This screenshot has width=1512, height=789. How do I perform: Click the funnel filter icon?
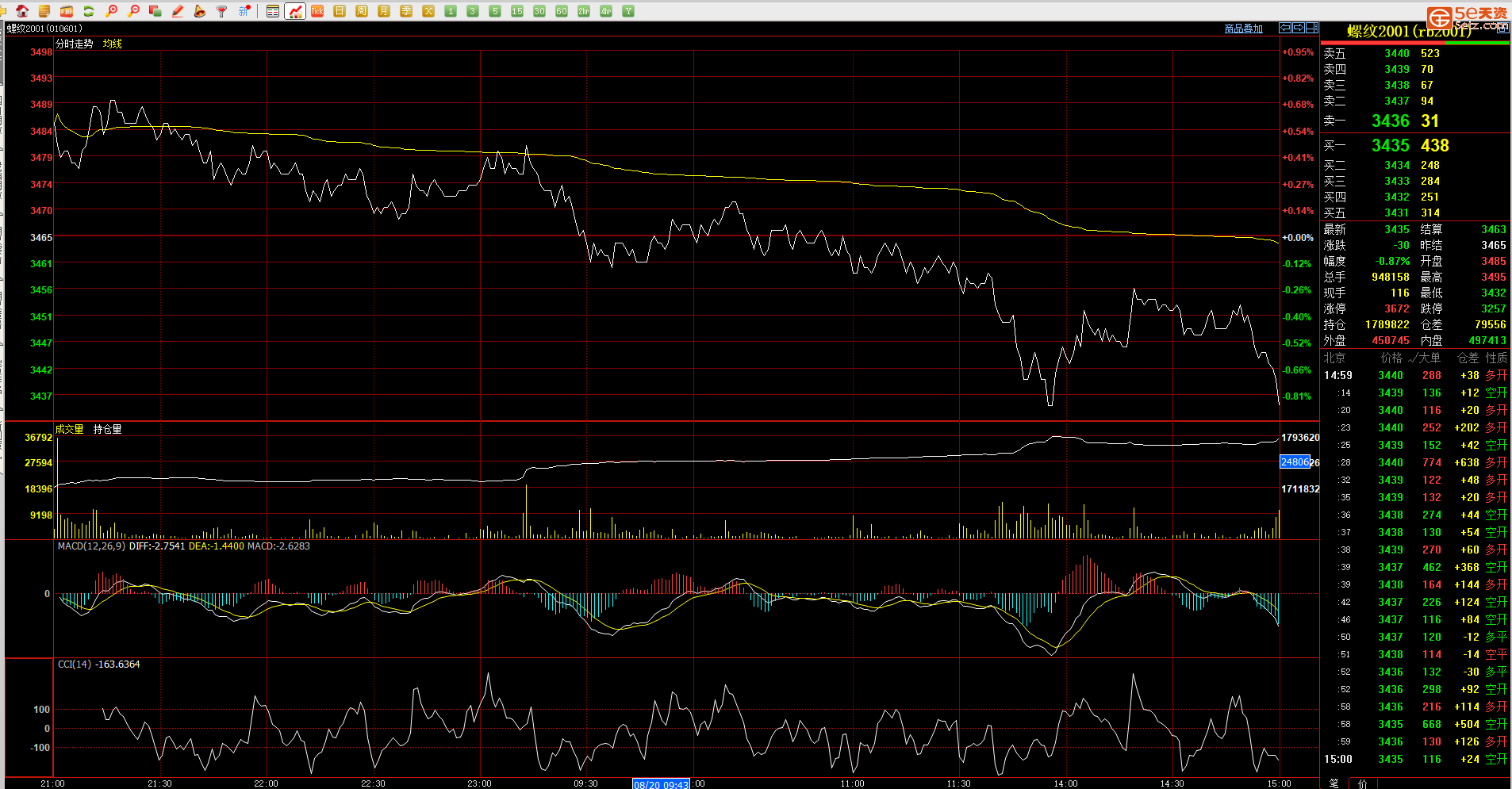[222, 11]
